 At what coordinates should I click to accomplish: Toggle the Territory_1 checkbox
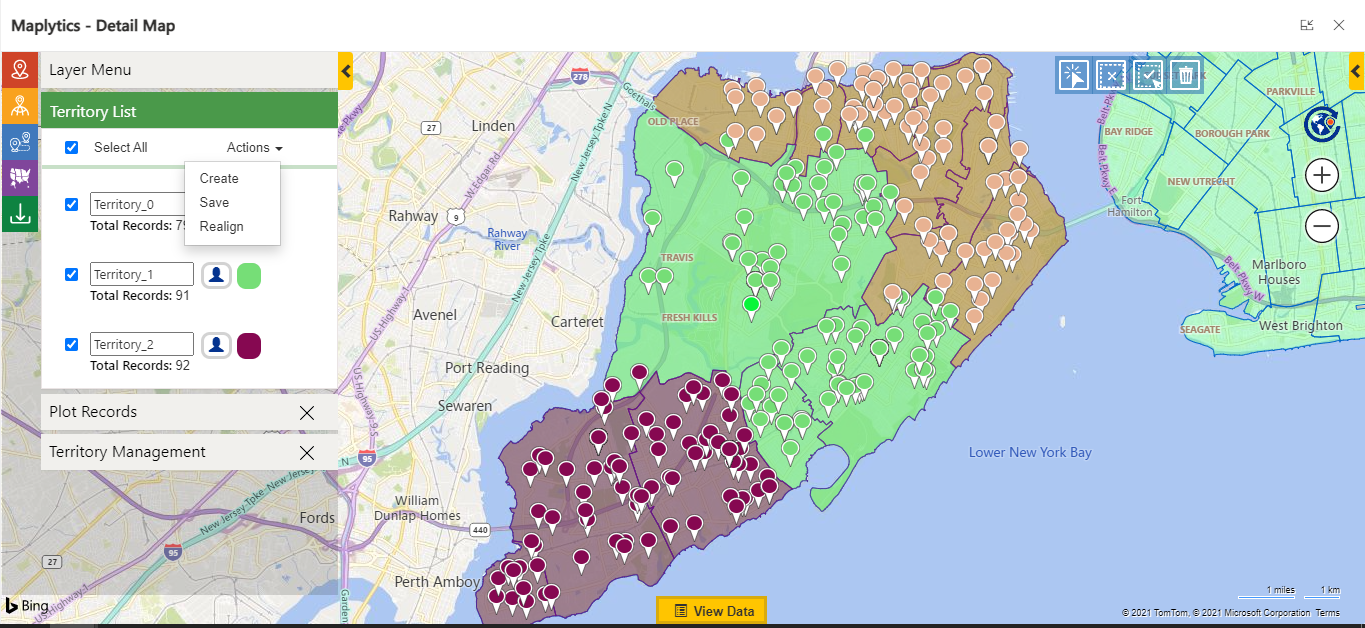coord(71,275)
